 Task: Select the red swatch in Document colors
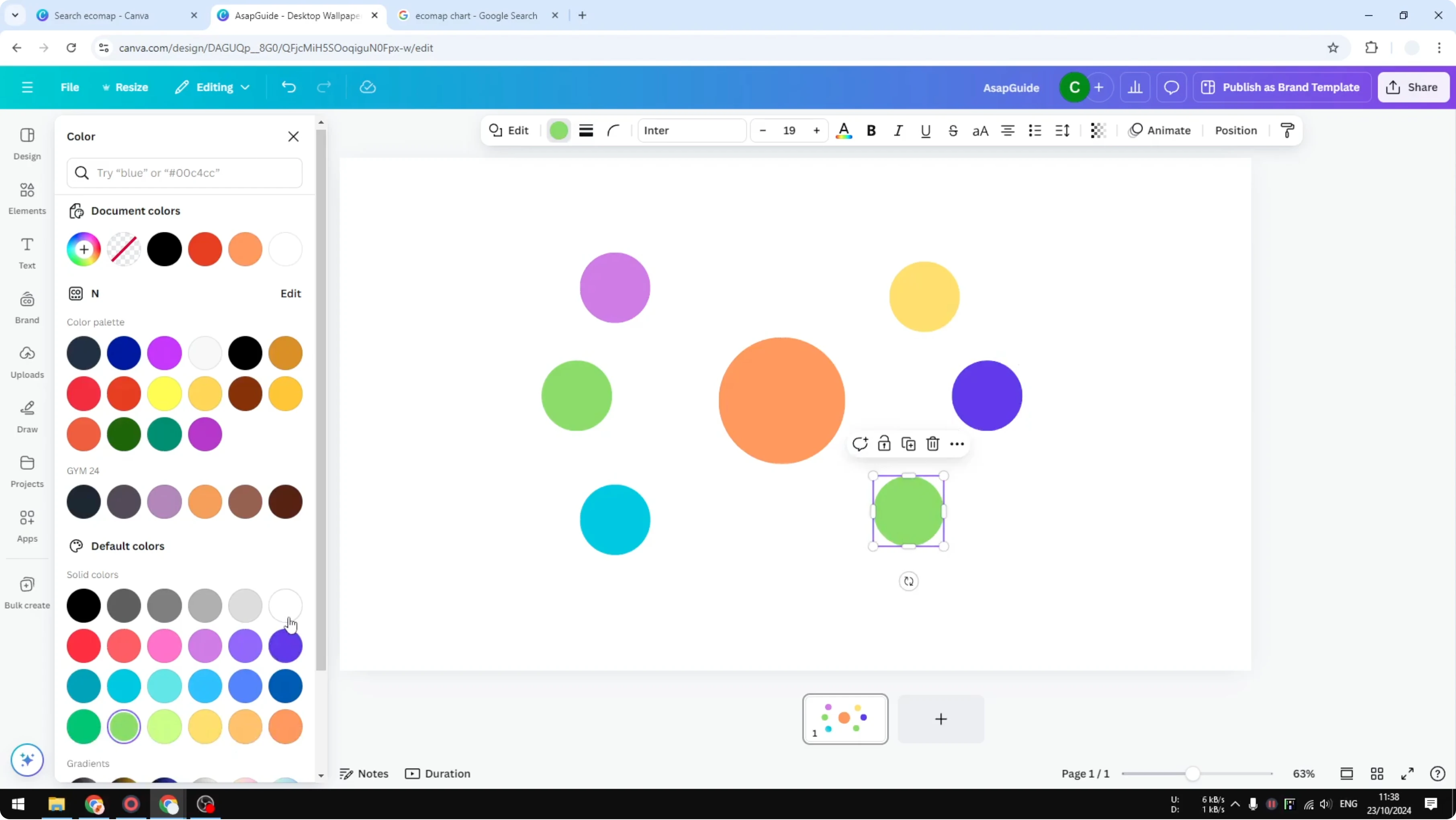(204, 249)
